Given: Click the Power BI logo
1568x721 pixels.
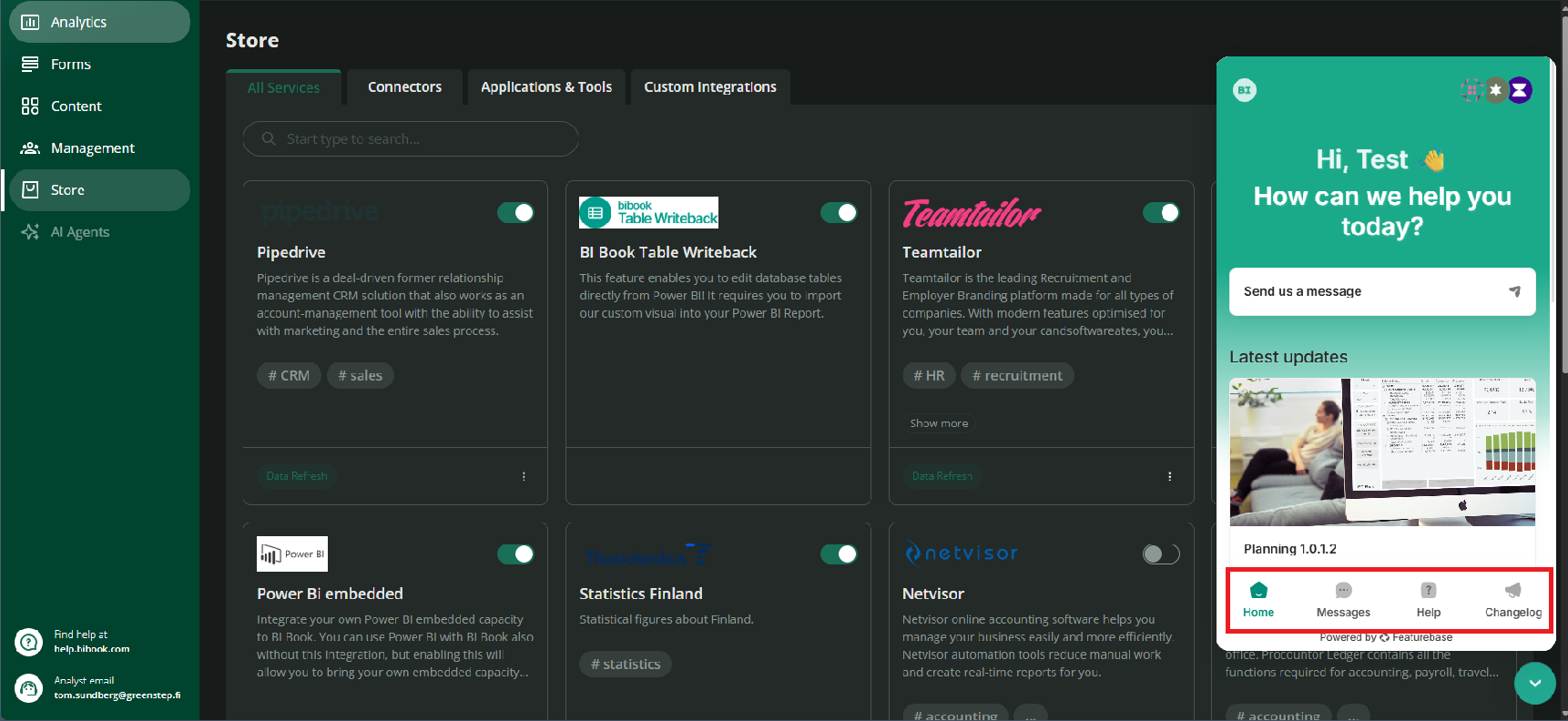Looking at the screenshot, I should (292, 553).
